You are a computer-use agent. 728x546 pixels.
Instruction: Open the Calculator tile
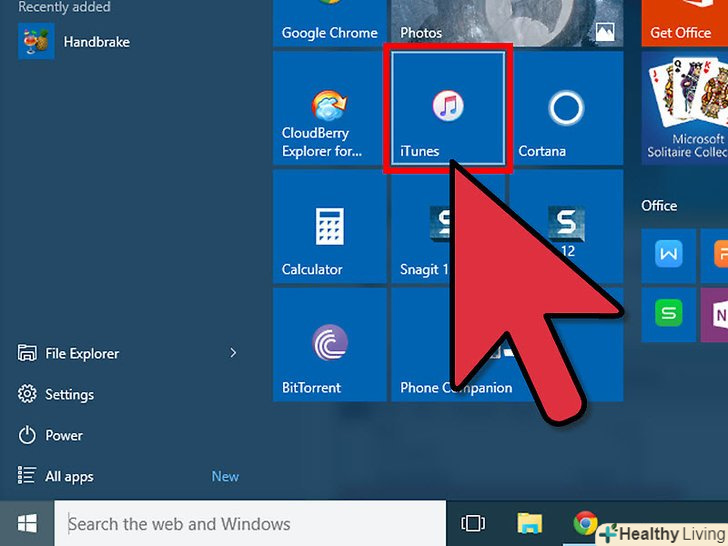click(x=330, y=227)
